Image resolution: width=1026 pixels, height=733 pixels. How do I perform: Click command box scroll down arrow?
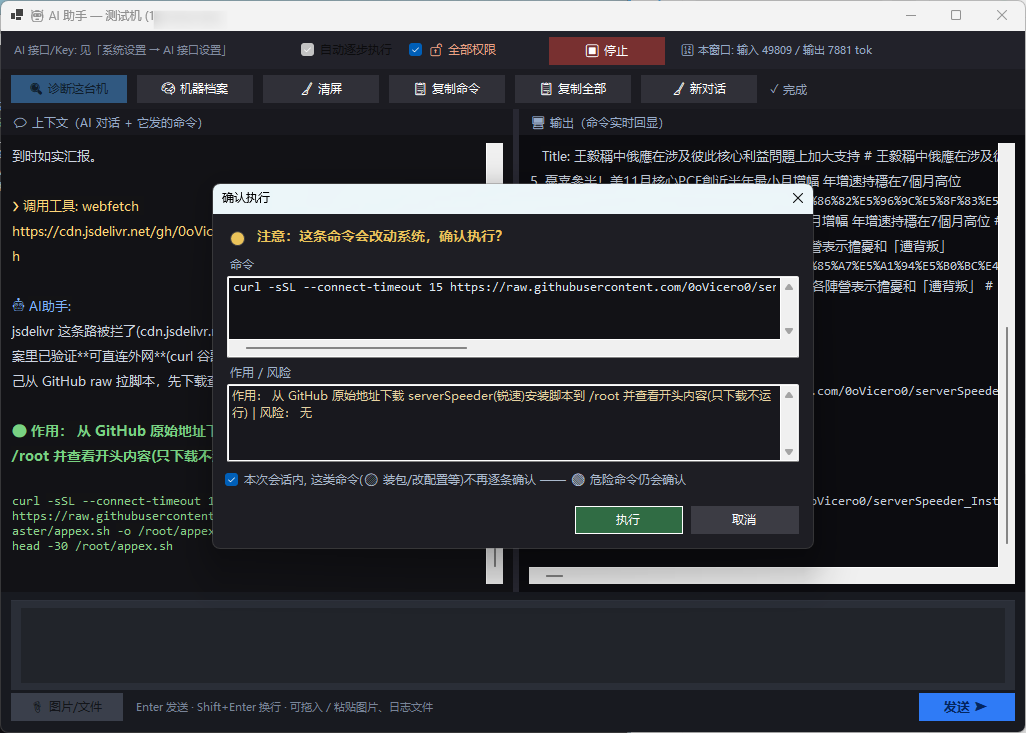tap(789, 331)
